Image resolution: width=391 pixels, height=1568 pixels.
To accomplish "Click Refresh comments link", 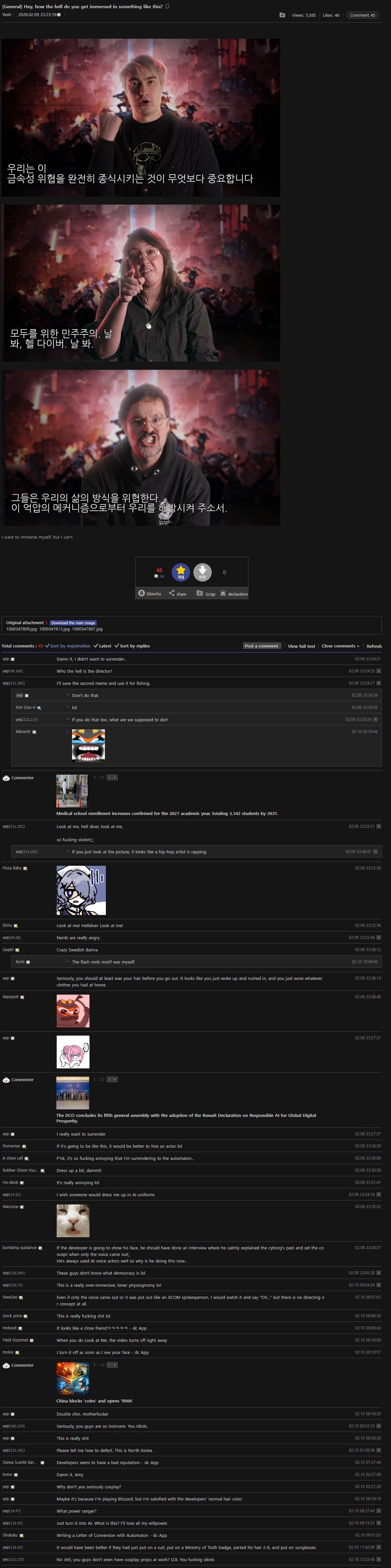I will (374, 646).
